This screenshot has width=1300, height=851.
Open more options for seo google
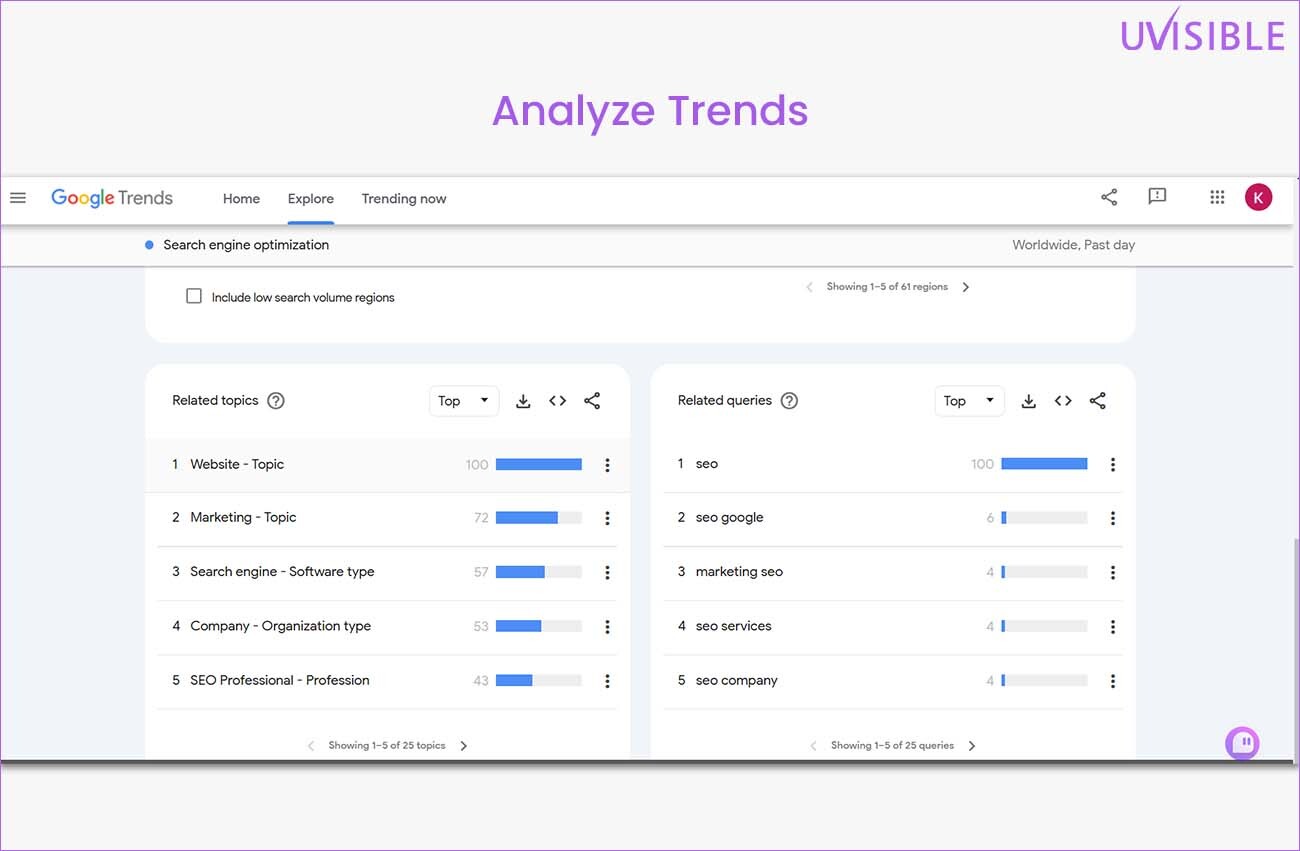tap(1113, 518)
